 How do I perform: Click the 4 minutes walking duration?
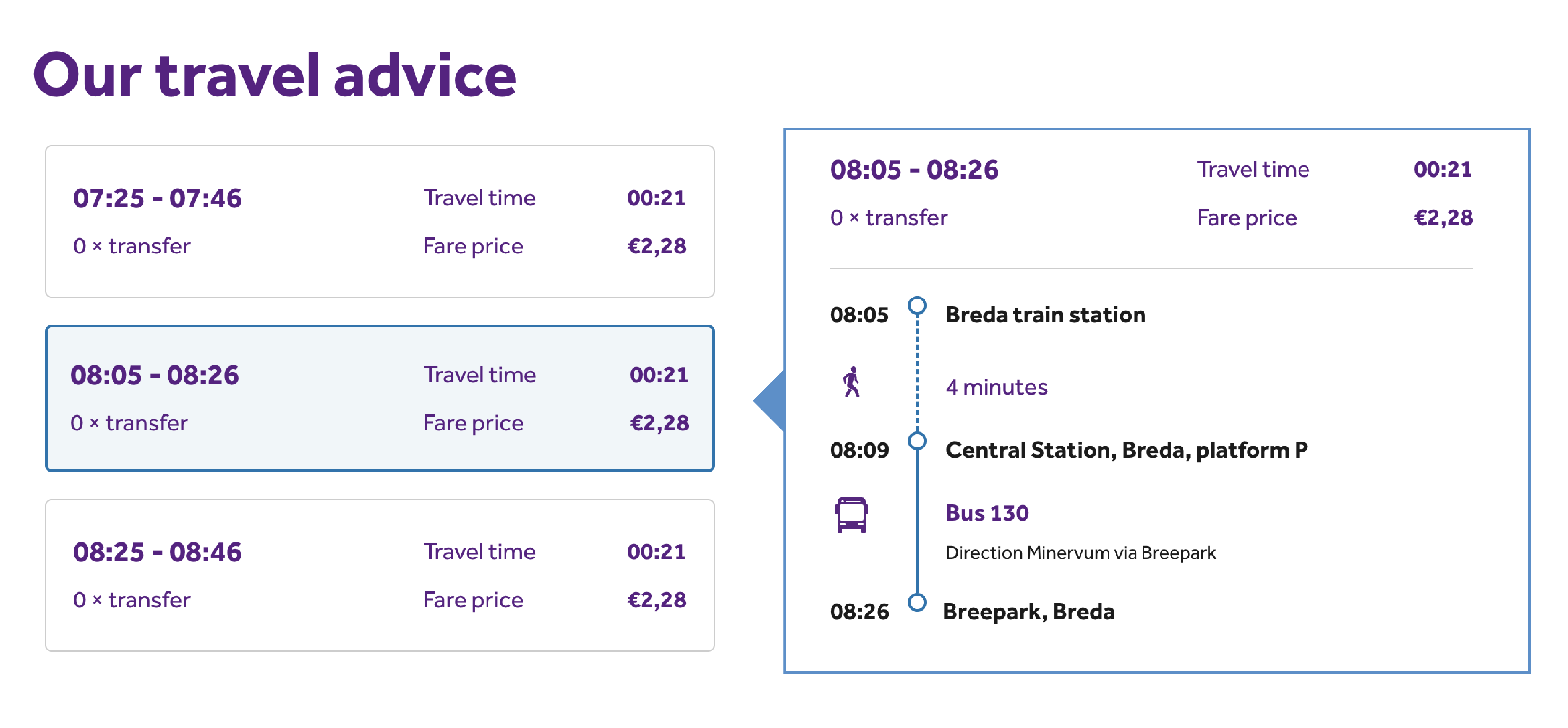pyautogui.click(x=997, y=387)
